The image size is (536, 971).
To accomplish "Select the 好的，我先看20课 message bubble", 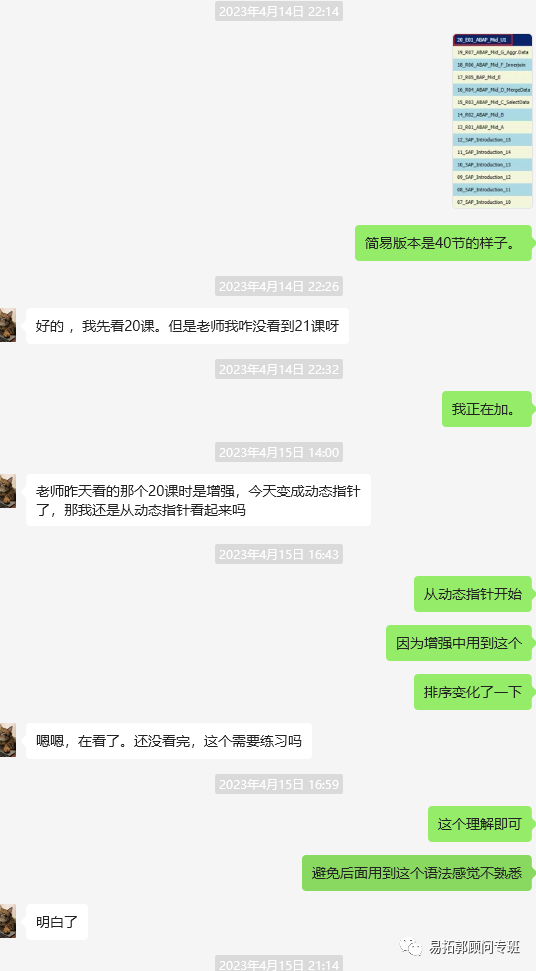I will click(188, 326).
